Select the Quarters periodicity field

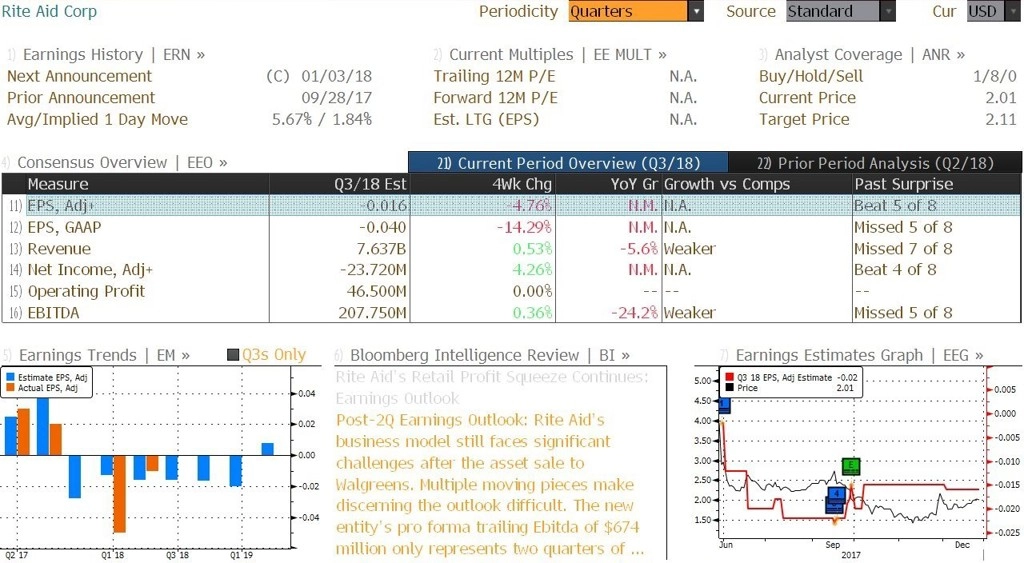pos(628,11)
